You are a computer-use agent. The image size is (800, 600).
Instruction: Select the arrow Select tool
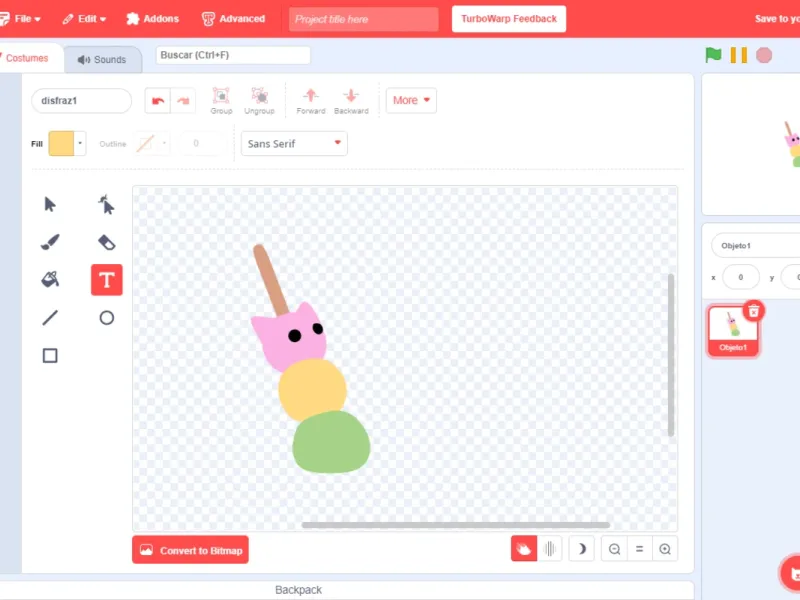pyautogui.click(x=50, y=205)
